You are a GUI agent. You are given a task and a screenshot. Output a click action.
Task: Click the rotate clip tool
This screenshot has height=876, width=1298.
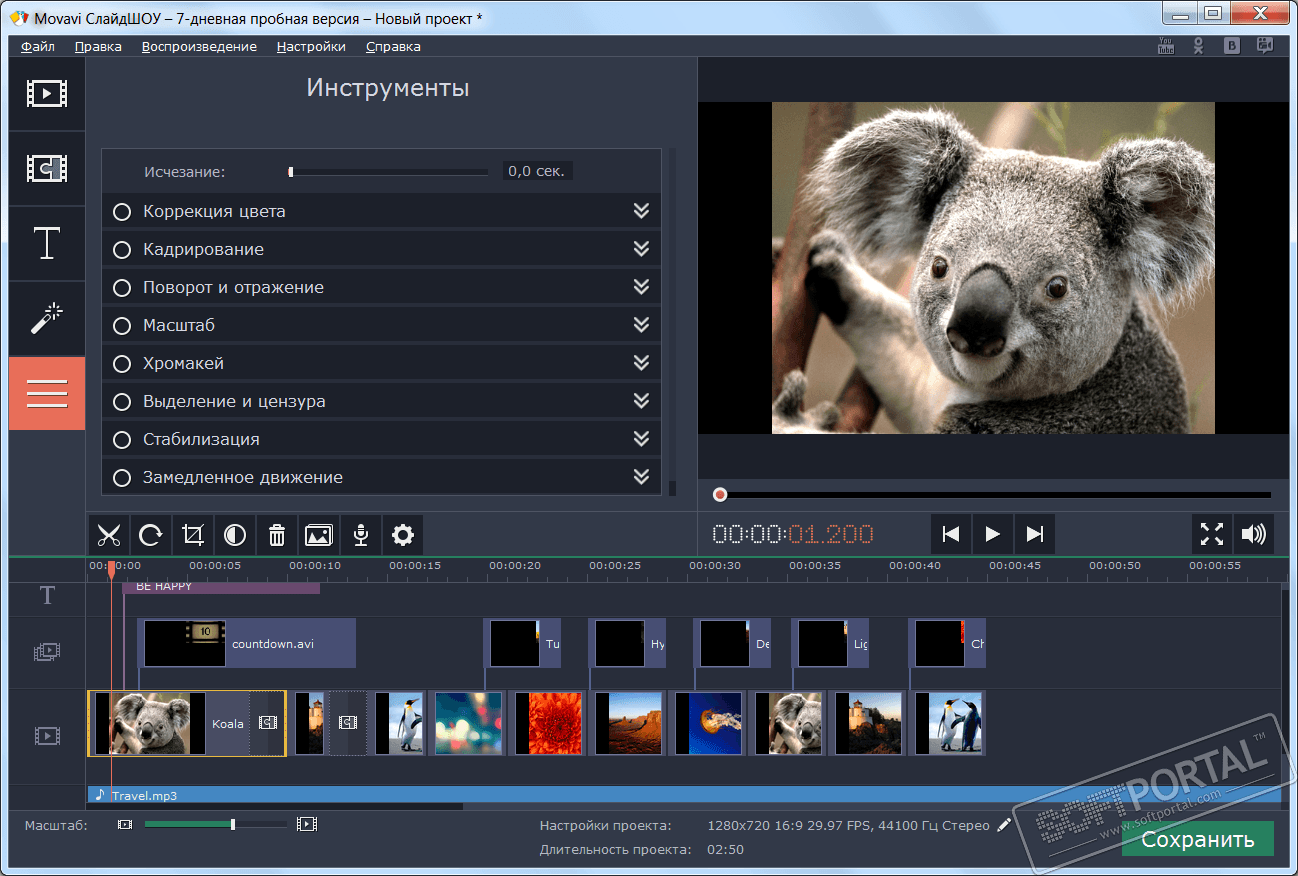pos(151,535)
